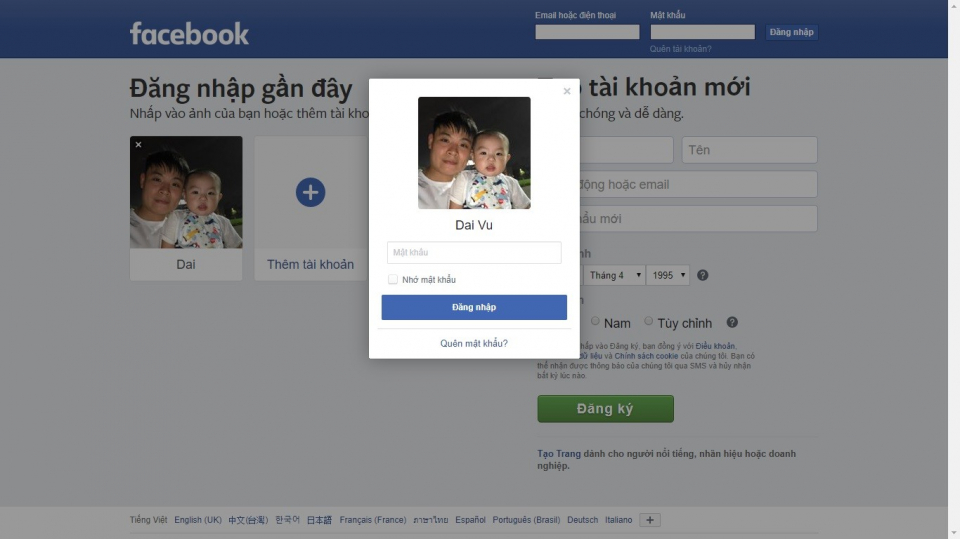
Task: Click the Quên tài khoản? link in header
Action: click(x=681, y=49)
